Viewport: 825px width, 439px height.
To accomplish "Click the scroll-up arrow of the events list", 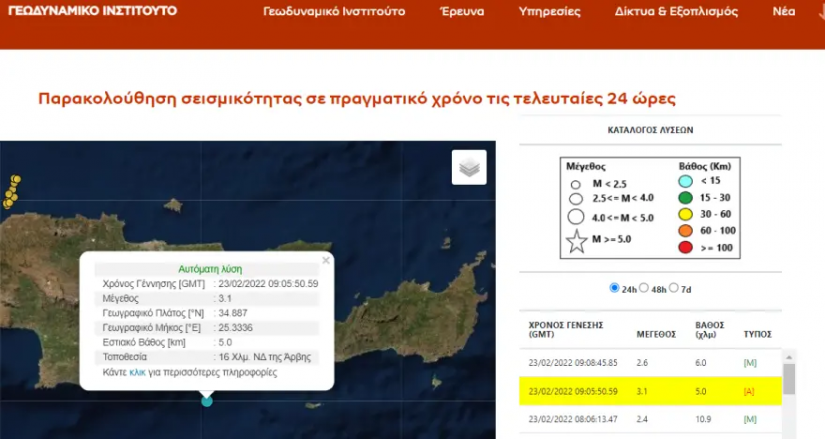I will pos(789,356).
